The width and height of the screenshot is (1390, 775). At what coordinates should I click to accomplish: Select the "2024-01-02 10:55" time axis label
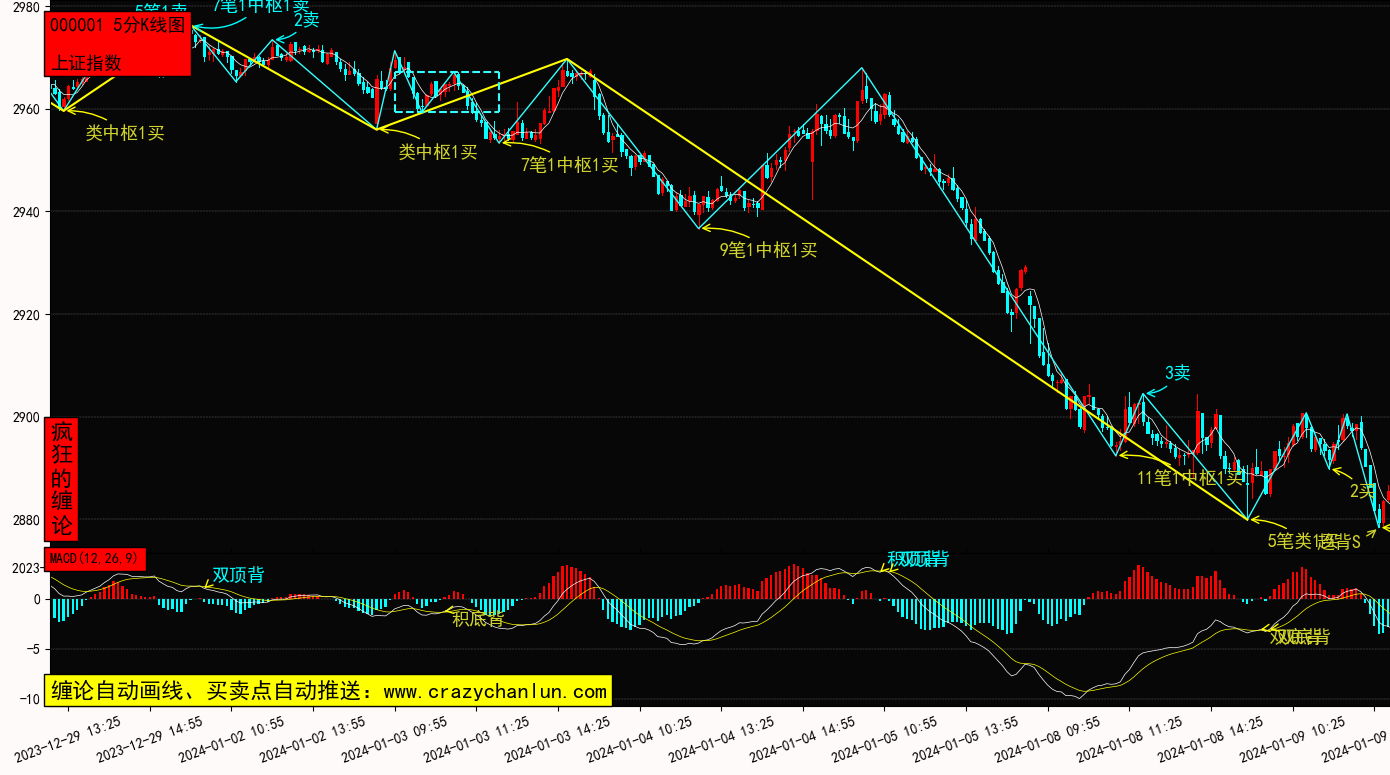pyautogui.click(x=233, y=740)
